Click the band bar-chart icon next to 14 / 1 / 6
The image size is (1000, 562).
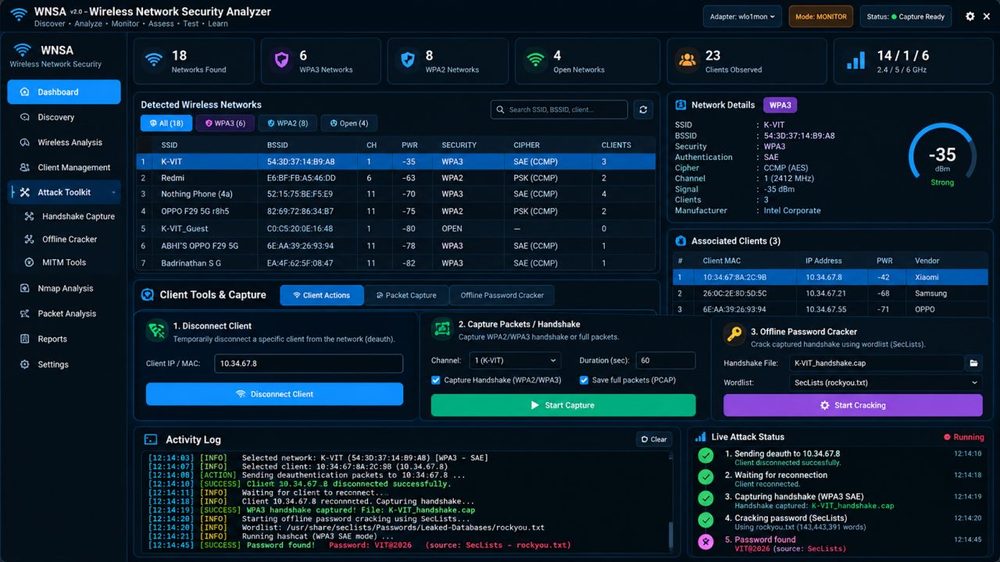(x=855, y=61)
